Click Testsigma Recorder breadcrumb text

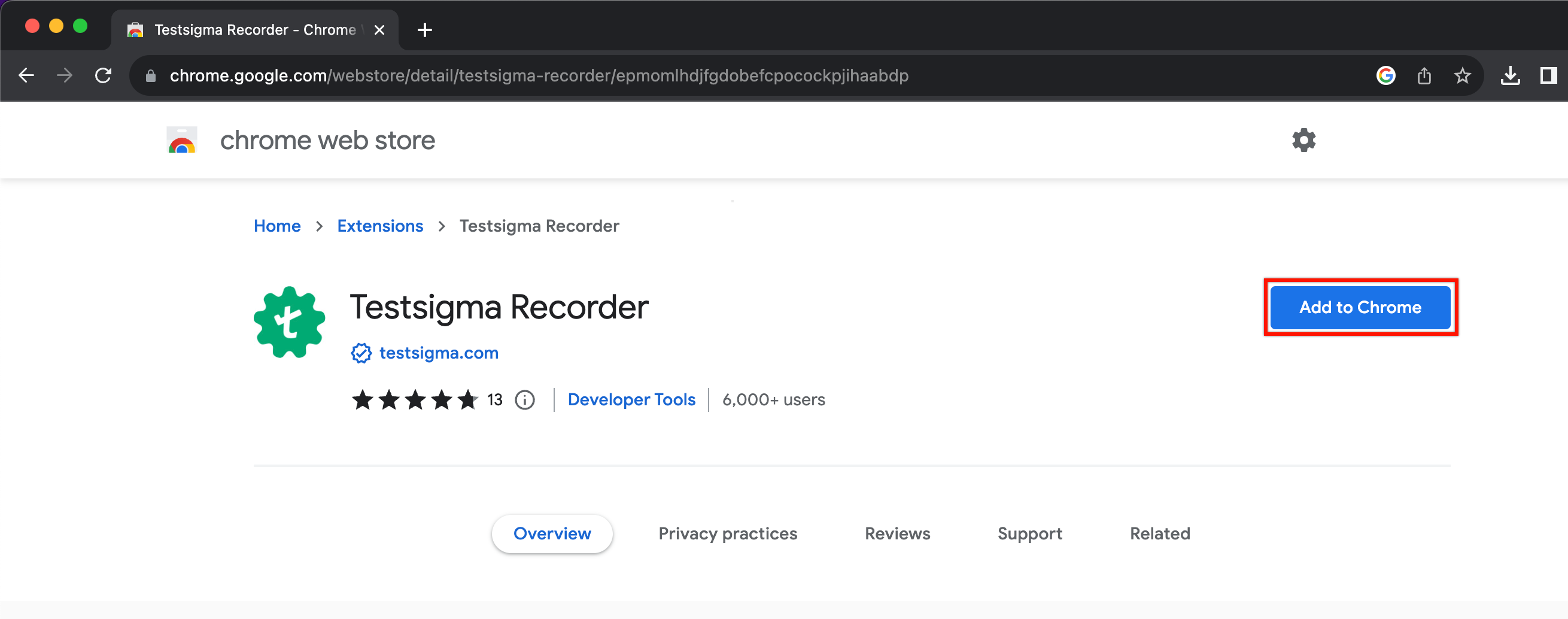539,226
